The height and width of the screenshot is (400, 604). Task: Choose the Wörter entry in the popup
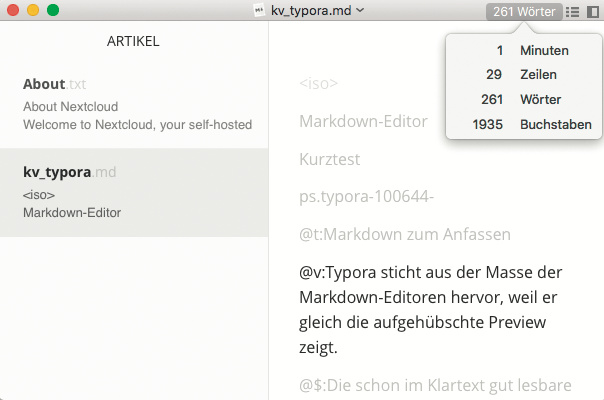[x=519, y=100]
